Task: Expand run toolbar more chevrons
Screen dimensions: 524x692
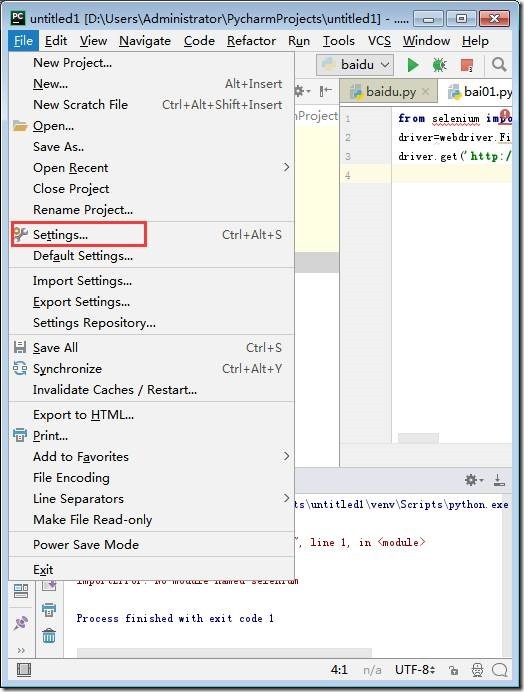Action: [21, 650]
